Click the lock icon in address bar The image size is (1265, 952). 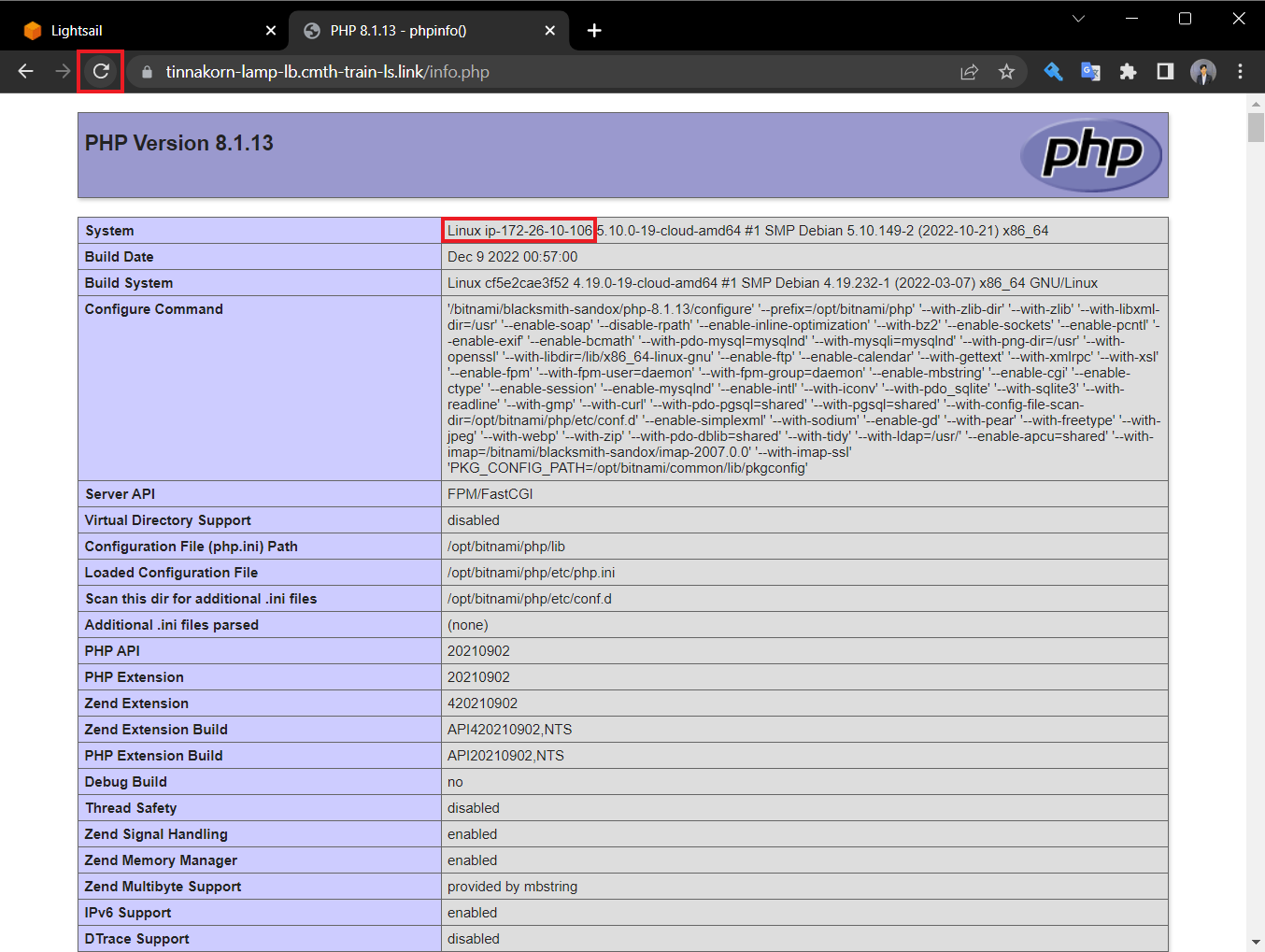click(147, 72)
